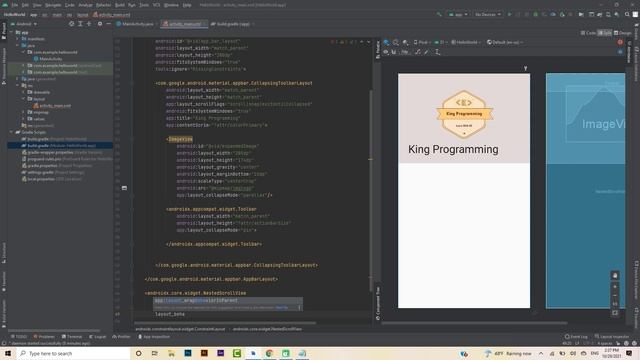Click the Make Project hammer icon
Screen dimensions: 640x360
click(439, 14)
